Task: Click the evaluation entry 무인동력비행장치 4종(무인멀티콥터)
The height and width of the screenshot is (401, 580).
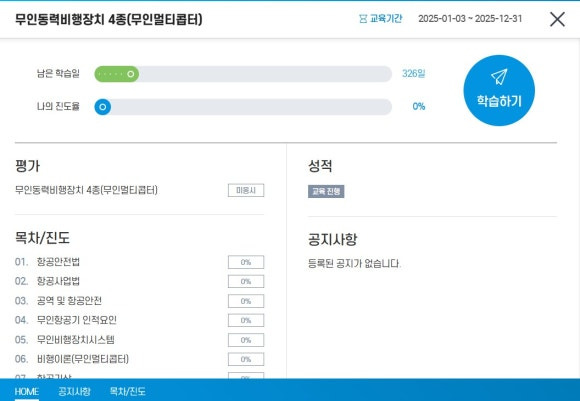Action: (x=86, y=190)
